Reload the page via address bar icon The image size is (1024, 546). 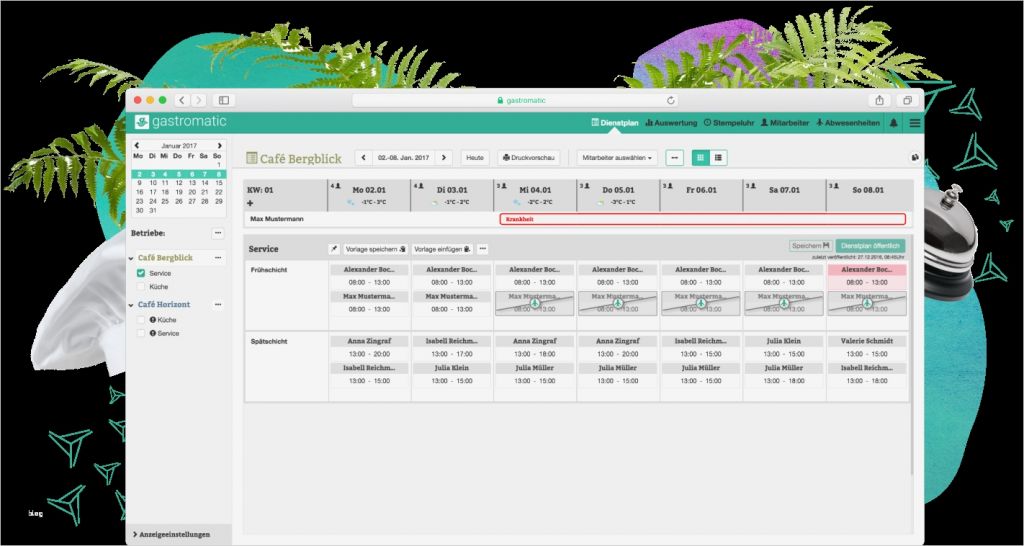pos(670,101)
